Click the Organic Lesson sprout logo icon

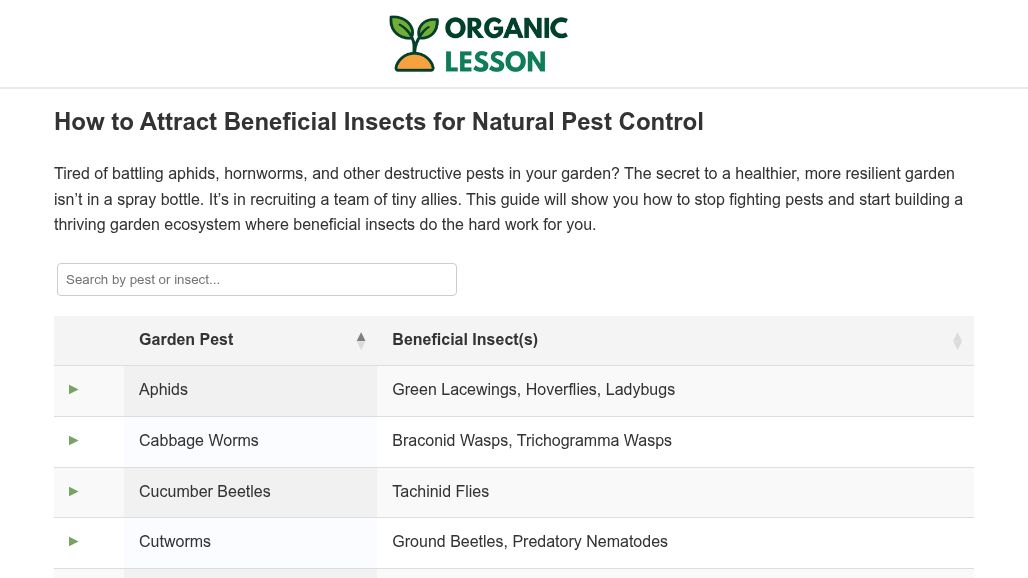(413, 43)
